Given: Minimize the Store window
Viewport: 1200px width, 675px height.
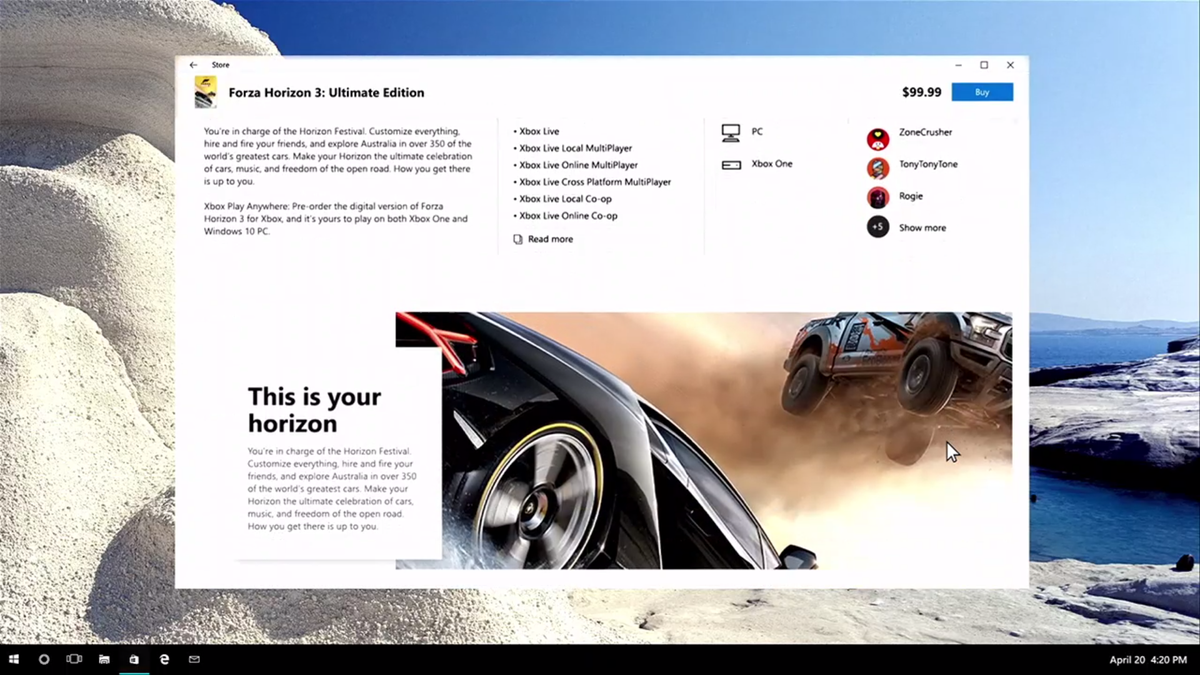Looking at the screenshot, I should coord(958,65).
